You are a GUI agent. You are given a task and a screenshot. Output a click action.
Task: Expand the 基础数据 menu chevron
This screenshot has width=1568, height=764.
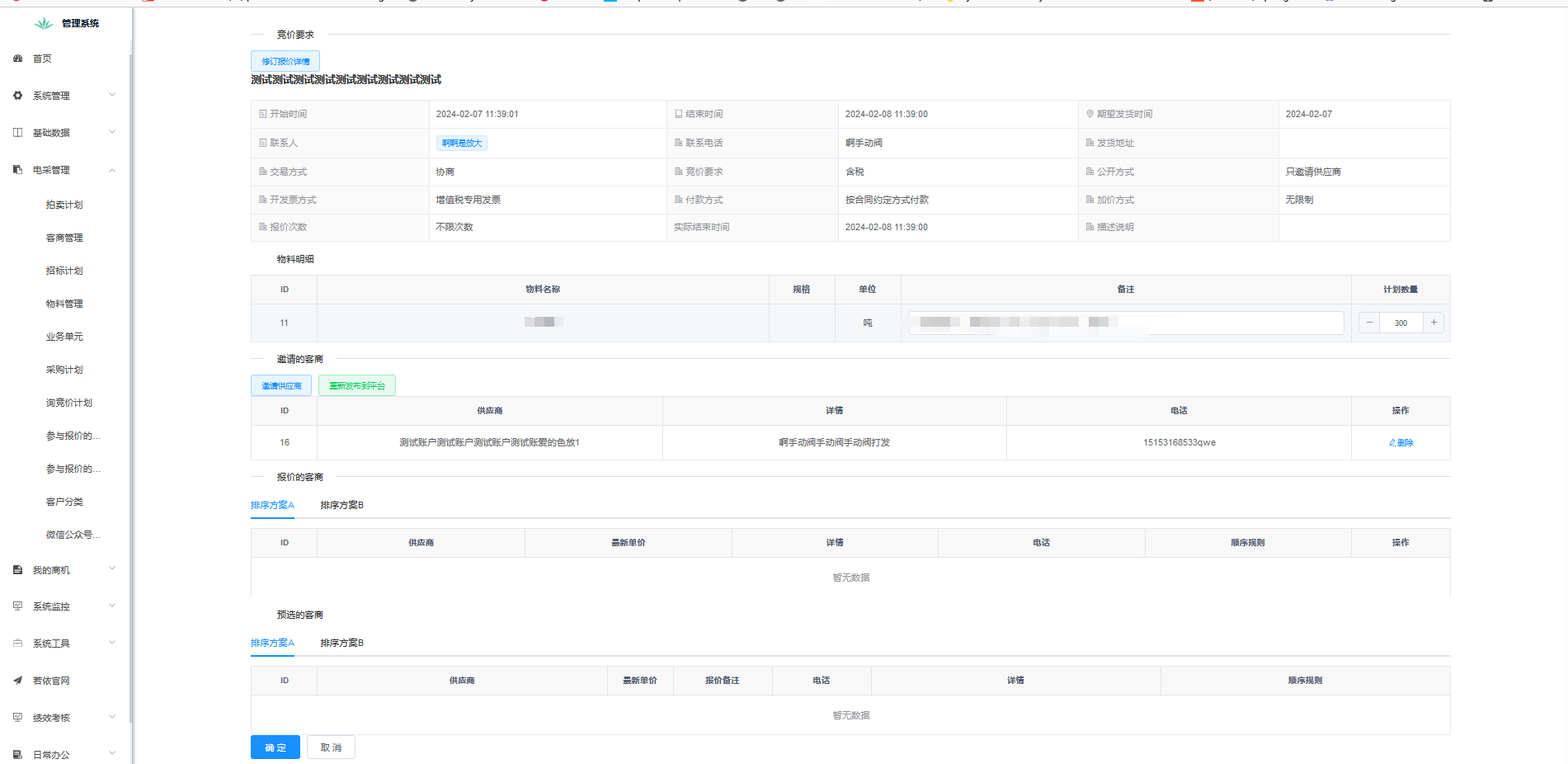112,132
